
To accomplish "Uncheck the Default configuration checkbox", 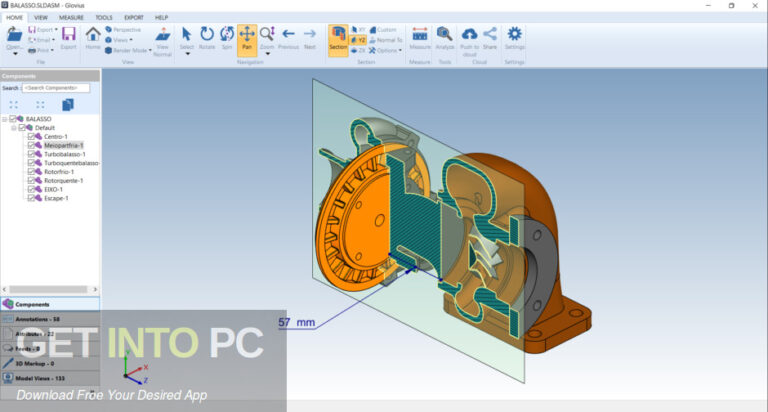I will click(22, 127).
